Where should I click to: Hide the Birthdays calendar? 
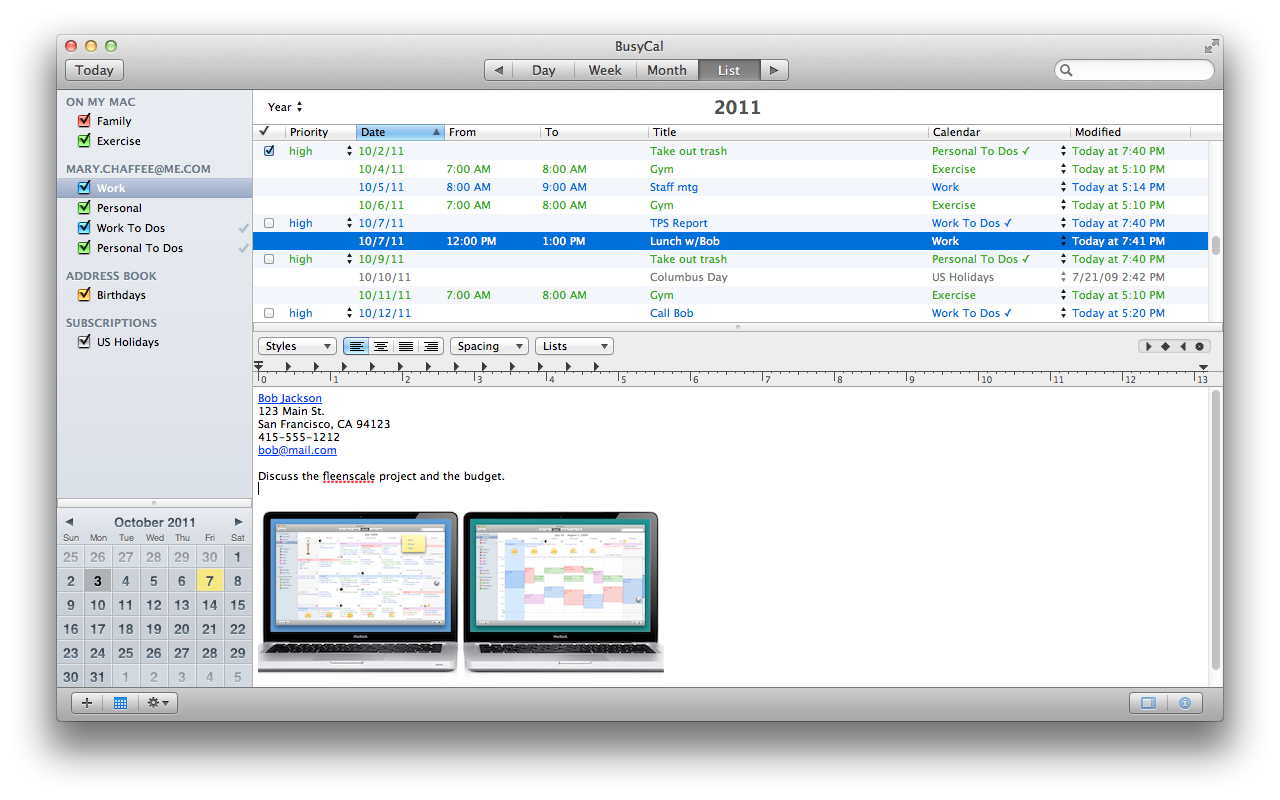[x=84, y=294]
